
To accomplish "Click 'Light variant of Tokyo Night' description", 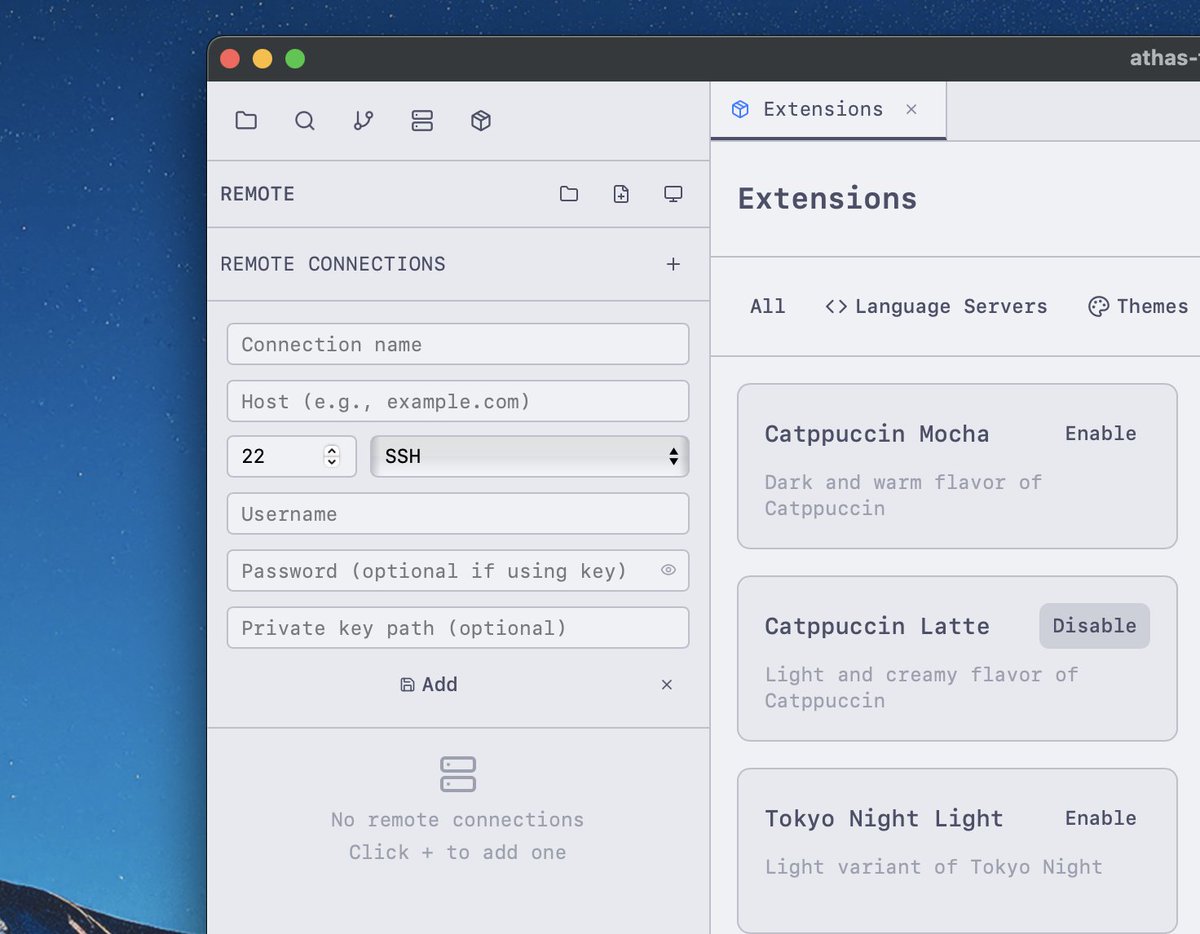I will coord(934,867).
